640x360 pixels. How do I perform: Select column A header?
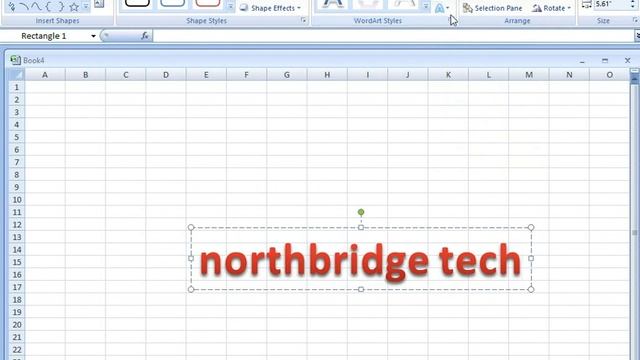45,75
